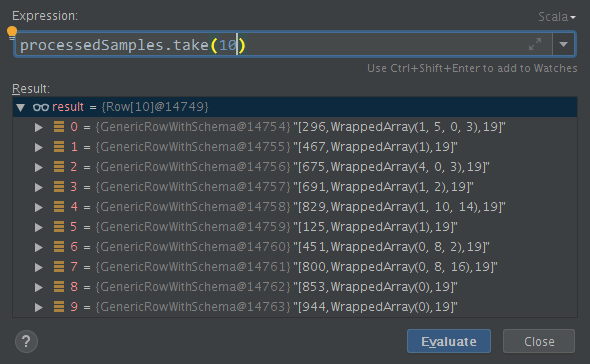Expand row 4 GenericRowWithSchema@14758

38,207
